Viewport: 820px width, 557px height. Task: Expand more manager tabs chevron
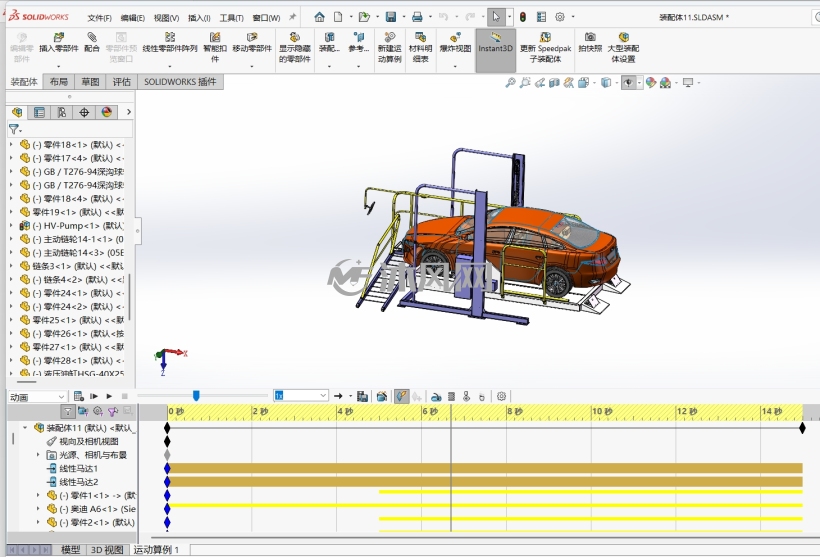pos(129,112)
